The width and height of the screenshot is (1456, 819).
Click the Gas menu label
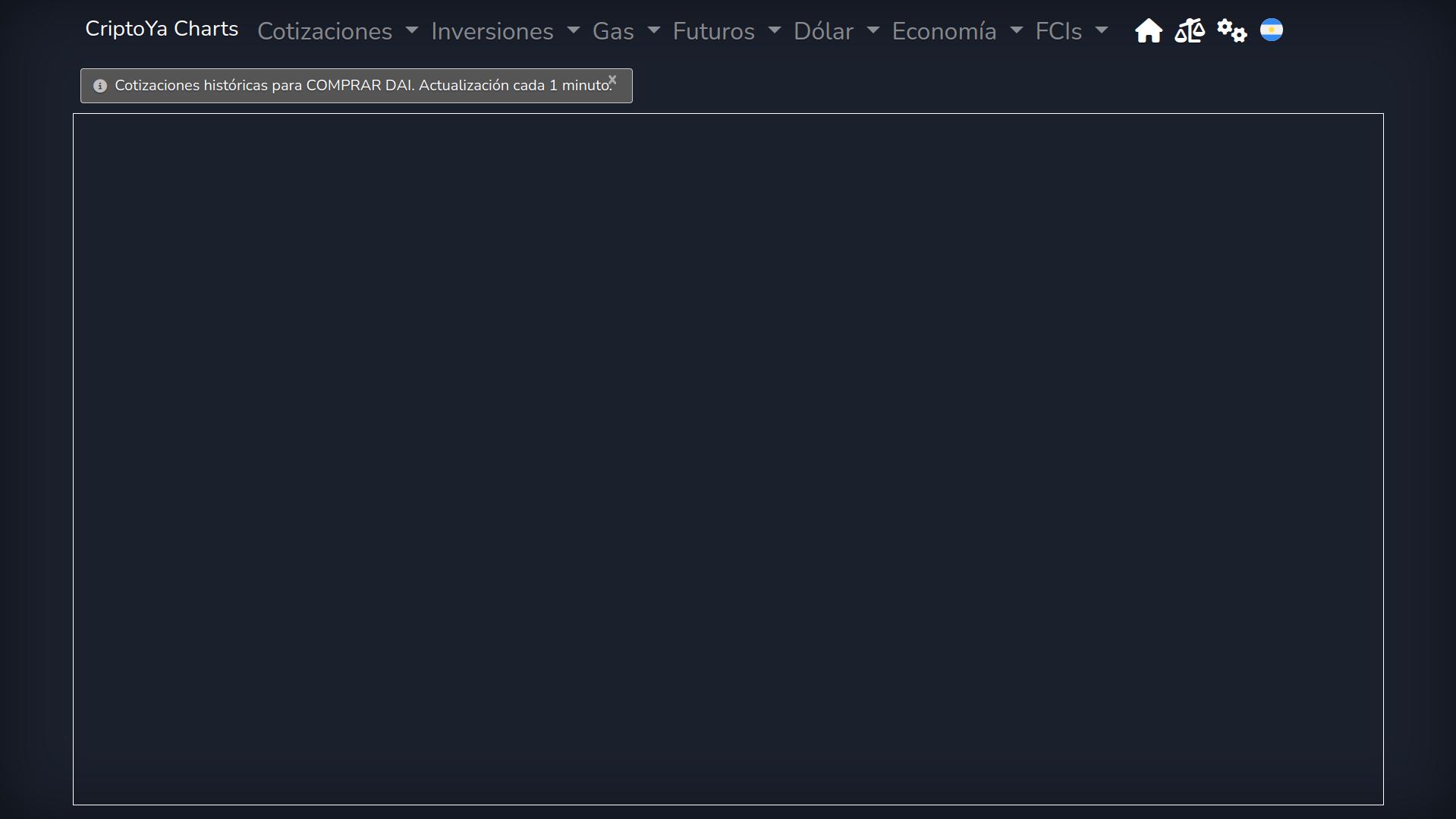[x=612, y=31]
